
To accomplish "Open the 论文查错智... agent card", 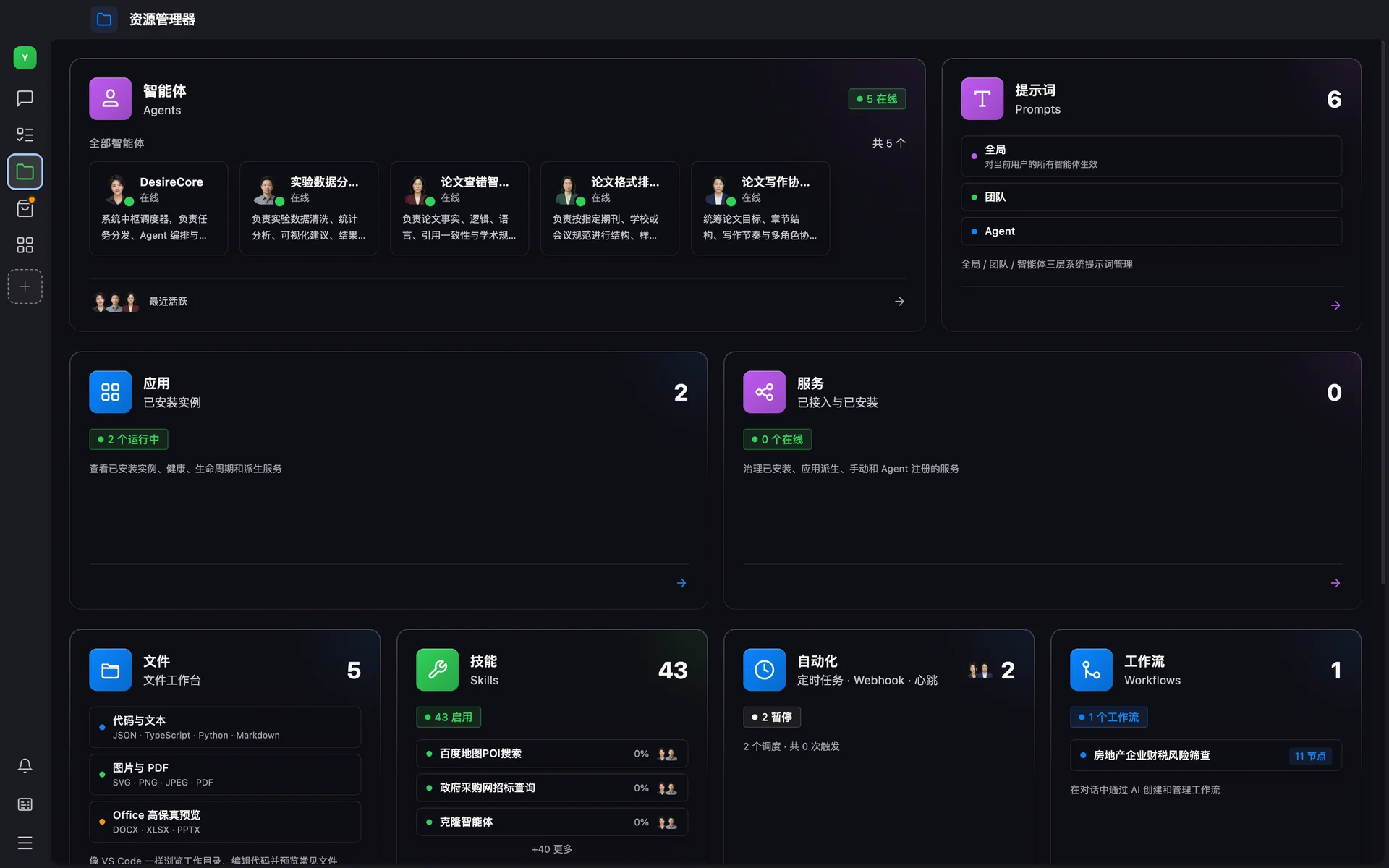I will point(459,208).
